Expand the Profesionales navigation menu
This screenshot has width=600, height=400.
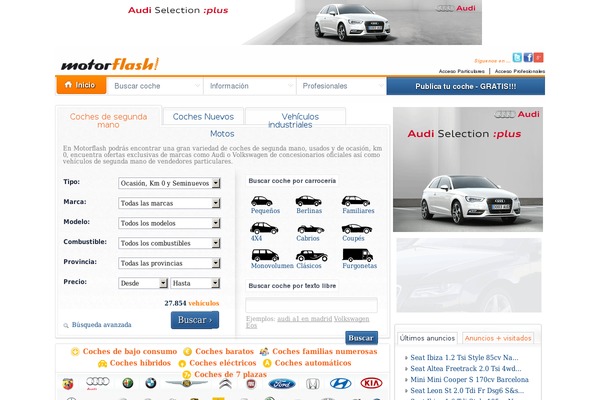pos(341,86)
